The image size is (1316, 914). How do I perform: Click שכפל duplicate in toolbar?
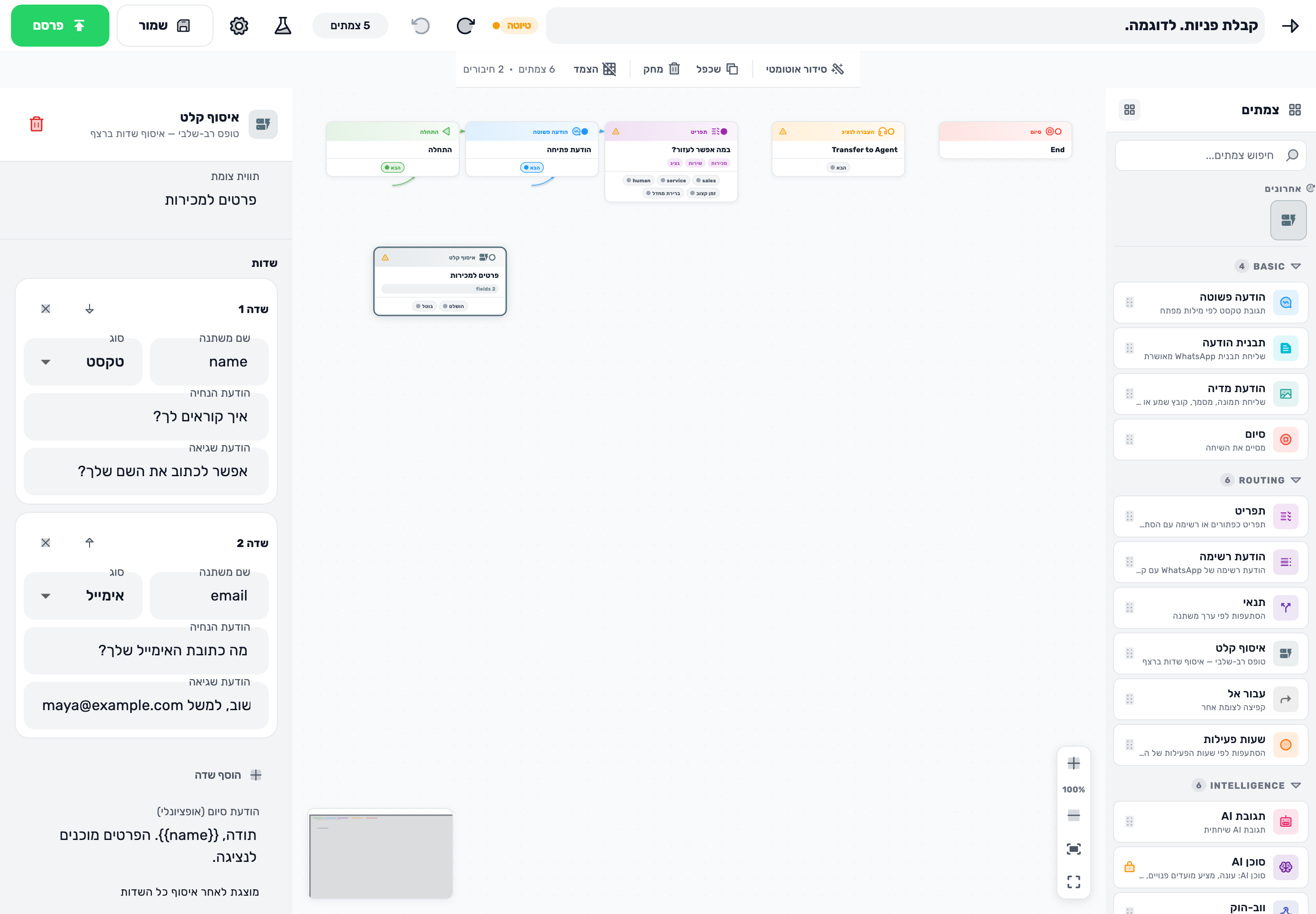tap(717, 69)
